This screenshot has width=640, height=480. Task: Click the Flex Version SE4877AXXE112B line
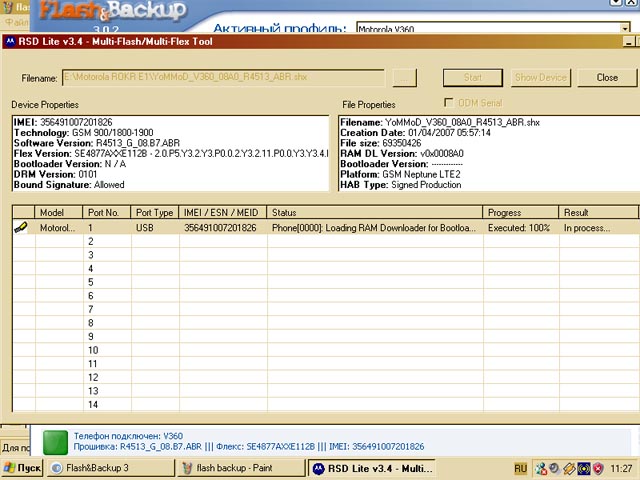coord(171,154)
